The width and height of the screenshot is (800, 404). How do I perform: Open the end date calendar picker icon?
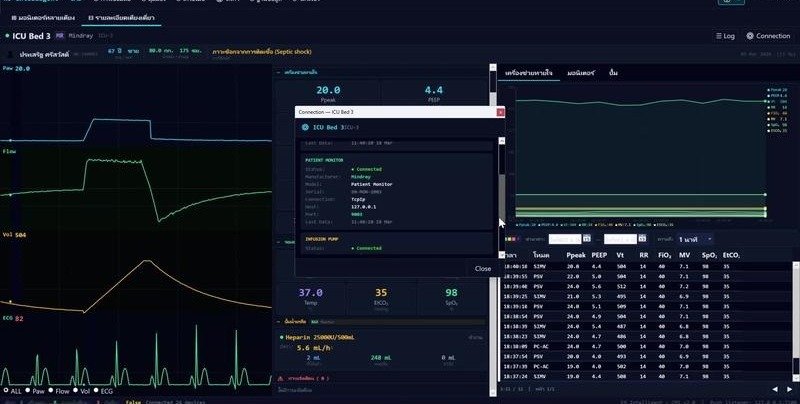point(642,238)
